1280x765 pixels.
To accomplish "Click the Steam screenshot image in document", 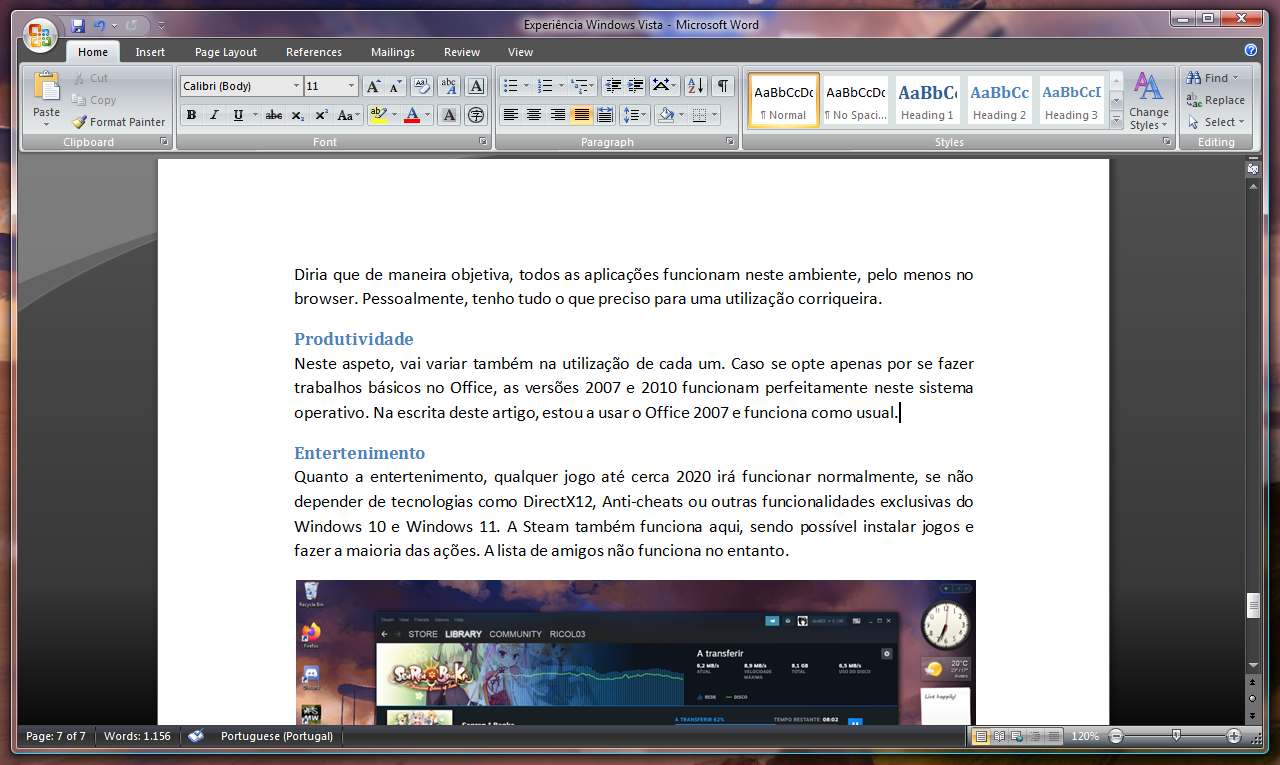I will [x=635, y=652].
